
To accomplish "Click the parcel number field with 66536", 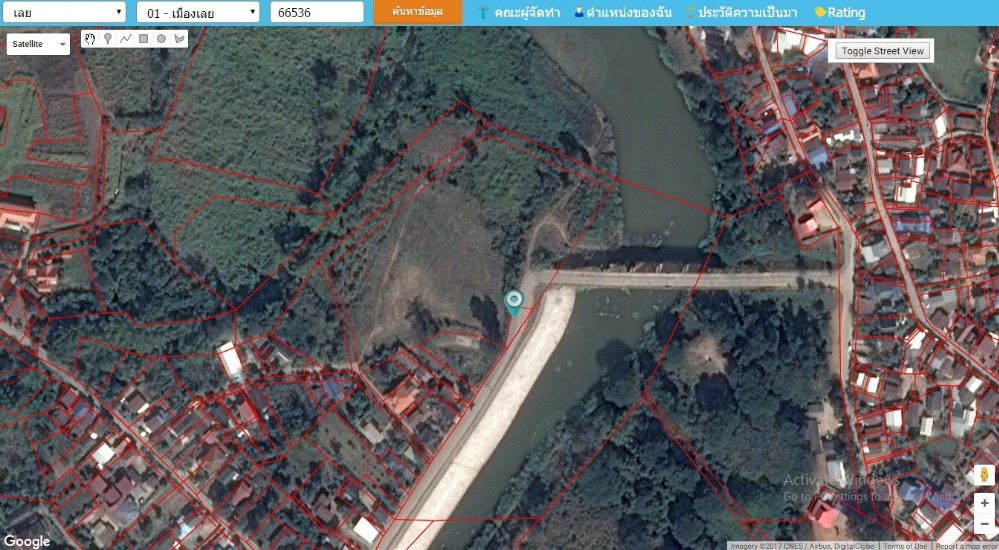I will coord(317,12).
